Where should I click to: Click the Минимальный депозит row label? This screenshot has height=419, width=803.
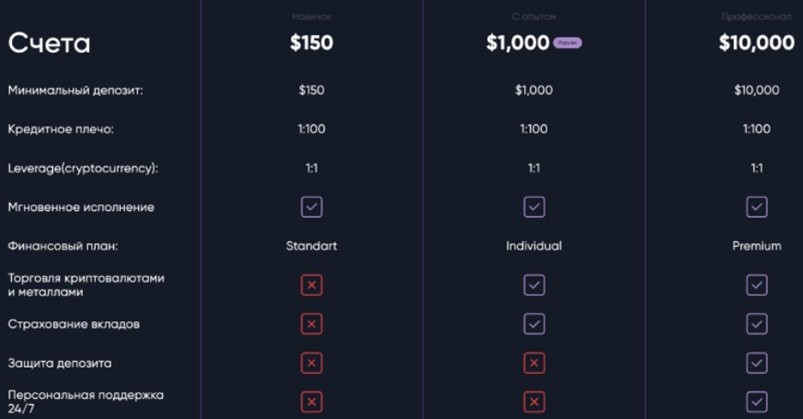pyautogui.click(x=75, y=91)
